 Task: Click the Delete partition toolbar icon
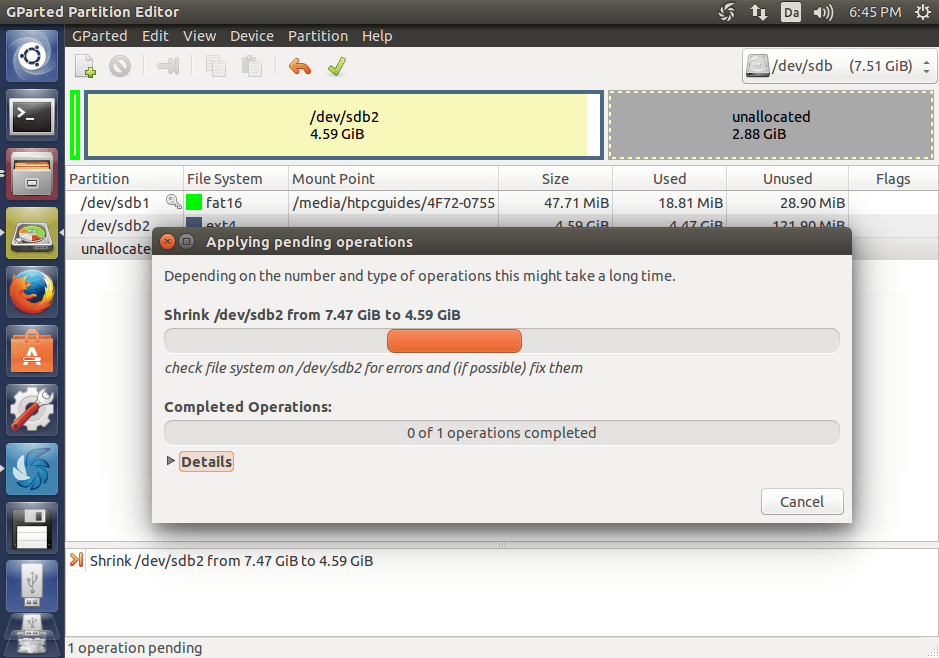point(120,67)
